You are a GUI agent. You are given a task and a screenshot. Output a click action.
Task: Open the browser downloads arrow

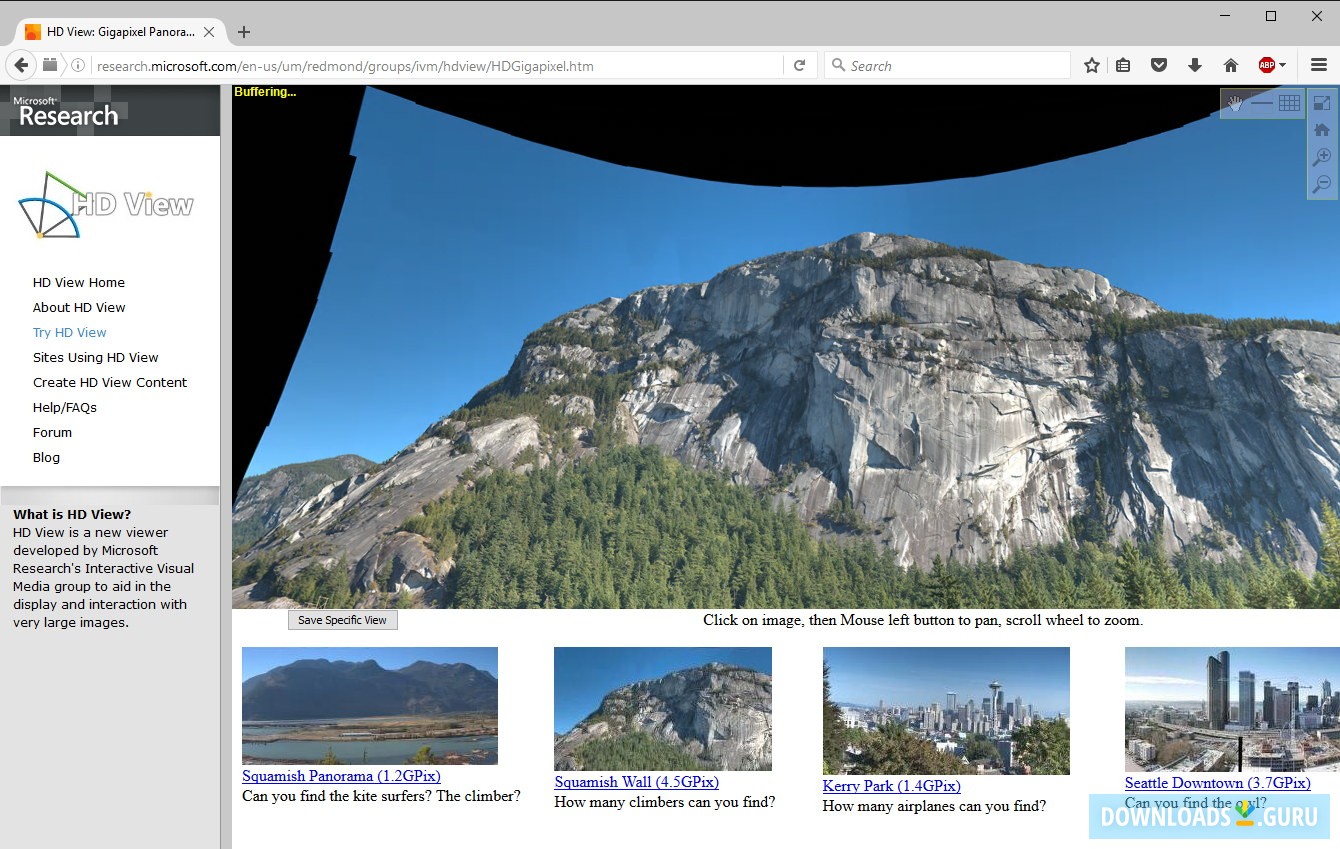pyautogui.click(x=1194, y=66)
